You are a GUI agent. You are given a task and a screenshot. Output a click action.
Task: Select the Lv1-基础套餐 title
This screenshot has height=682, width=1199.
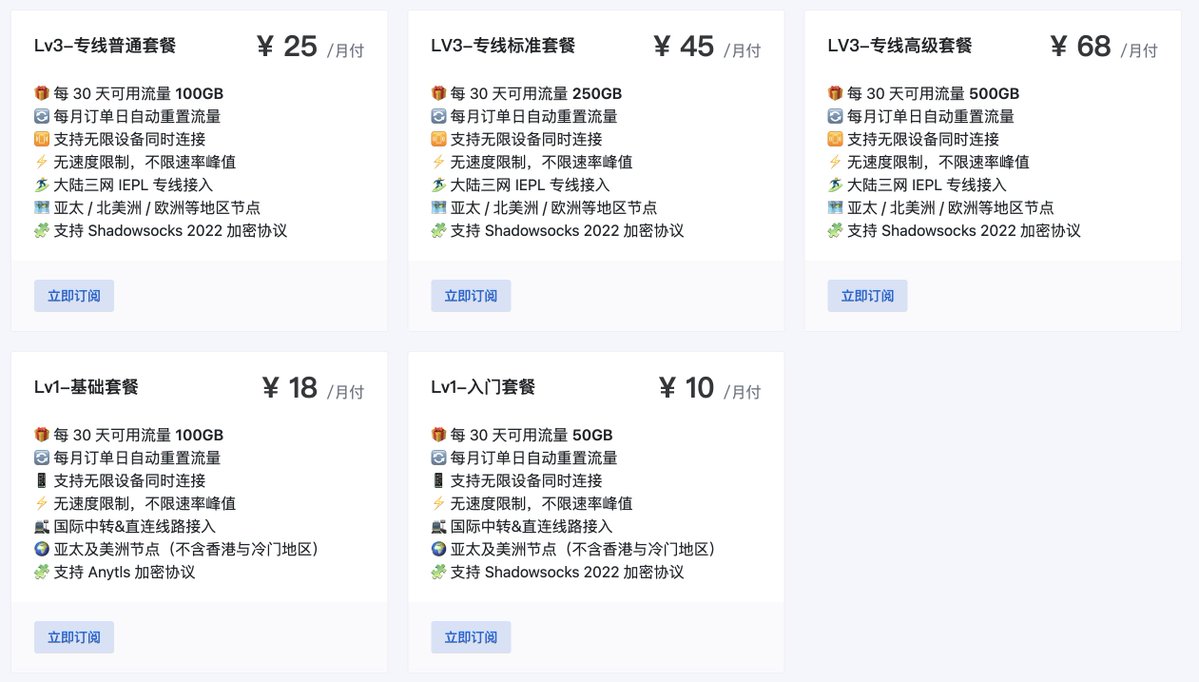click(x=86, y=387)
